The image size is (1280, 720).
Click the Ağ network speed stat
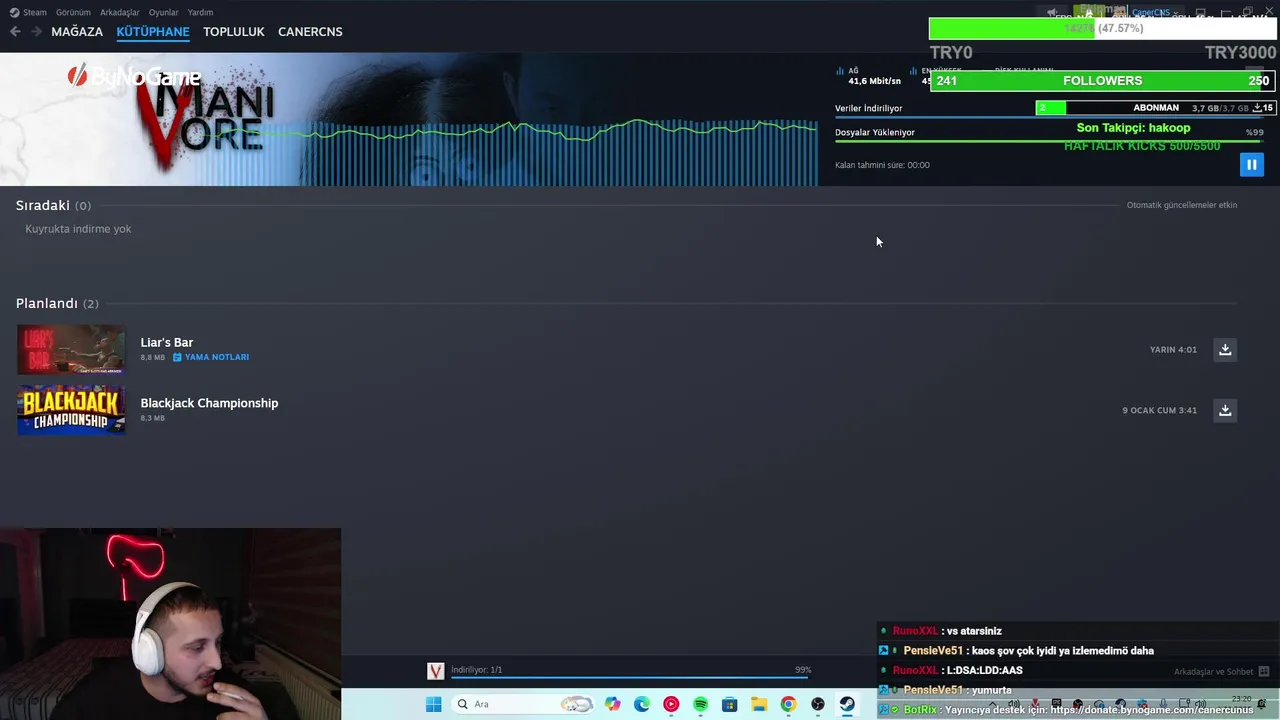(868, 76)
